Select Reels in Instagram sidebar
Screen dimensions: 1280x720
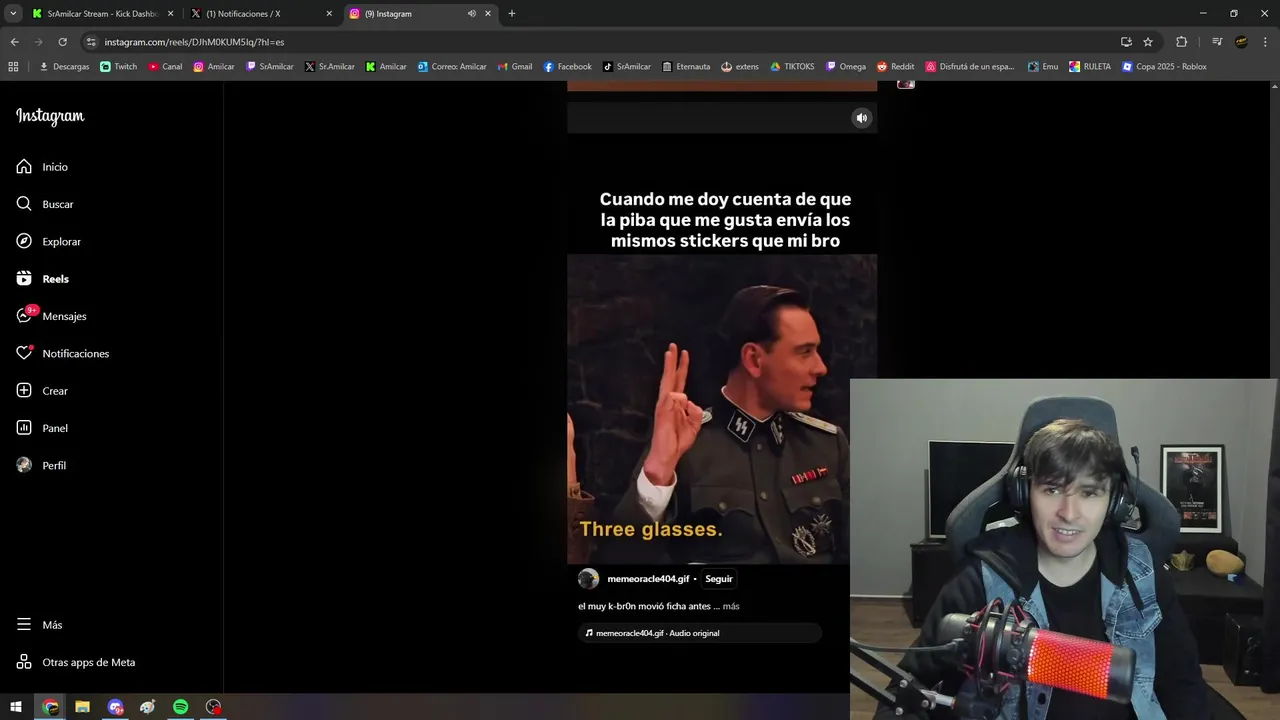[x=43, y=279]
